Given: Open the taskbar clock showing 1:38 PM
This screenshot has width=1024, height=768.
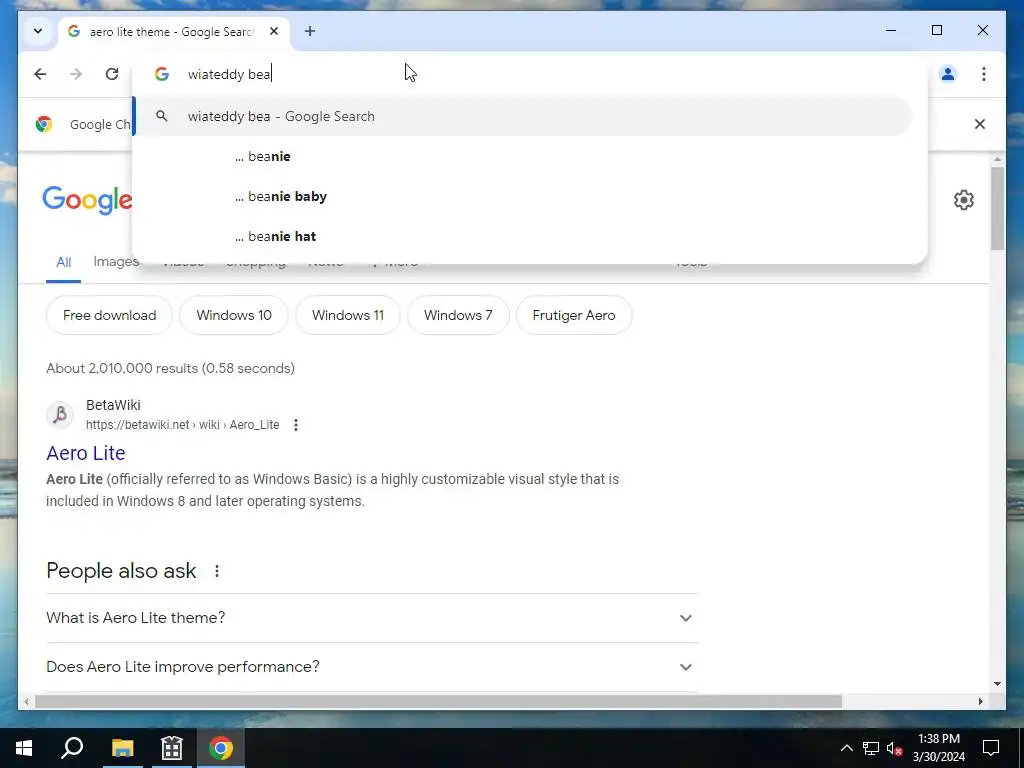Looking at the screenshot, I should [938, 748].
